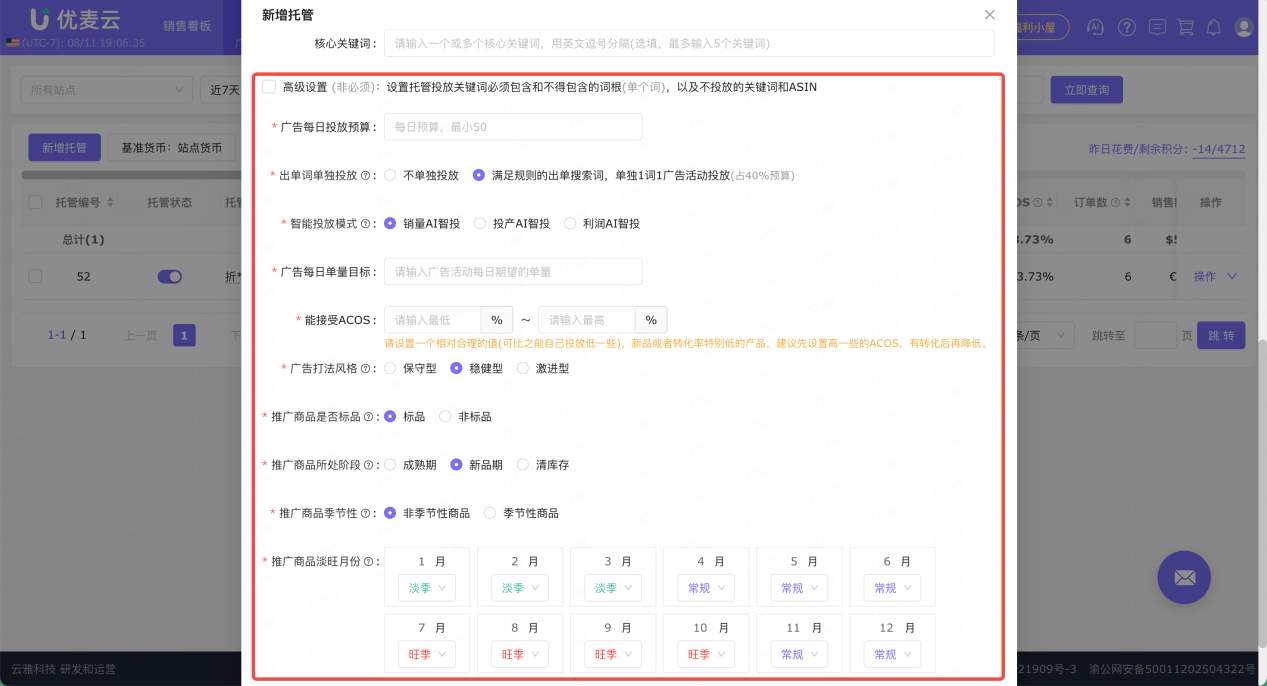
Task: Open the January 淡季 month dropdown
Action: 426,588
